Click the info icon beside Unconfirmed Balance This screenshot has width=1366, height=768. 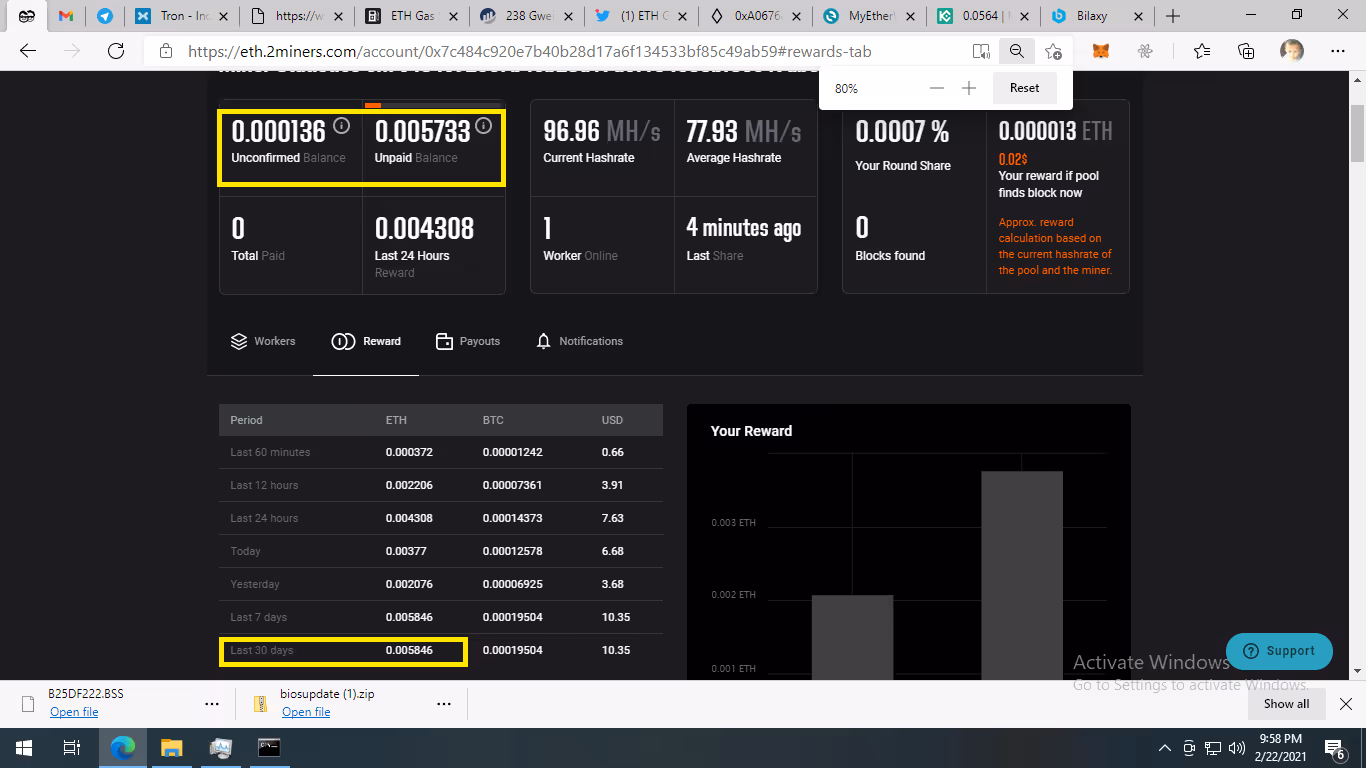click(x=341, y=126)
